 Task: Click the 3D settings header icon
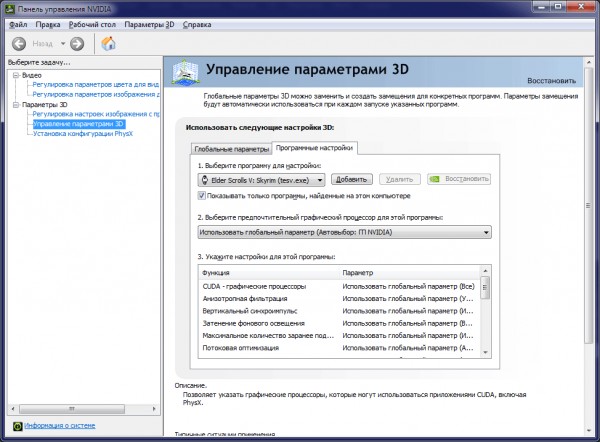186,73
